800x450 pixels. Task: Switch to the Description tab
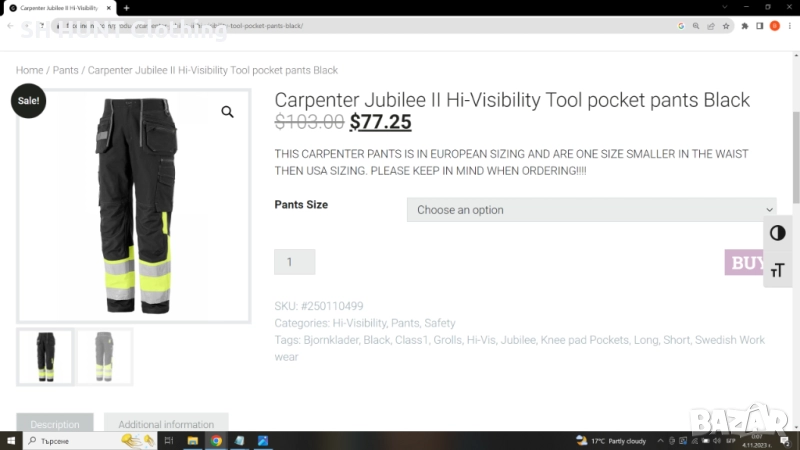pyautogui.click(x=55, y=424)
